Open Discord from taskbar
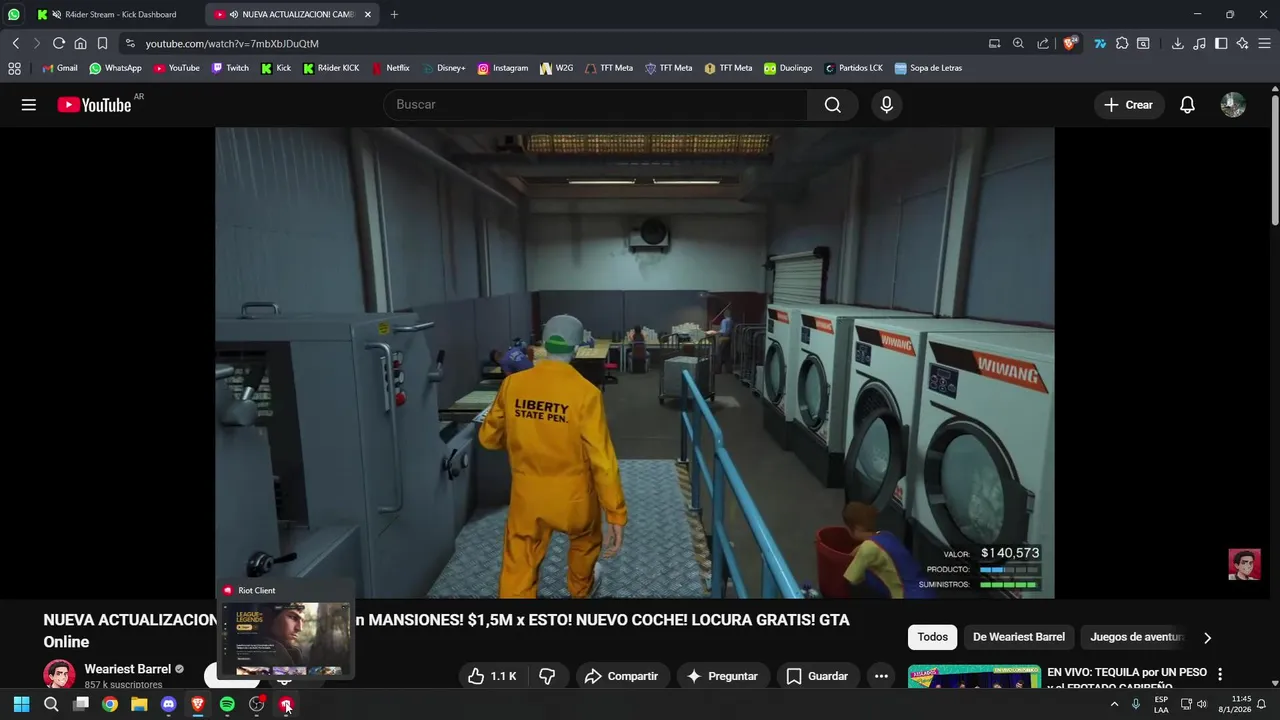Screen dimensions: 1280x720 (x=168, y=705)
